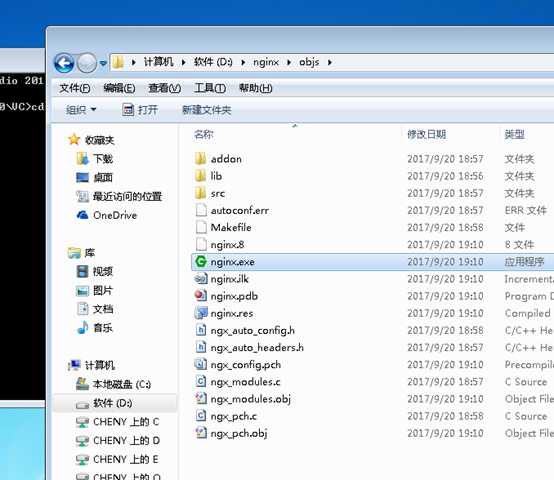The image size is (554, 480).
Task: Click nginx.pdb date 2017/9/20 19:10
Action: coord(445,296)
